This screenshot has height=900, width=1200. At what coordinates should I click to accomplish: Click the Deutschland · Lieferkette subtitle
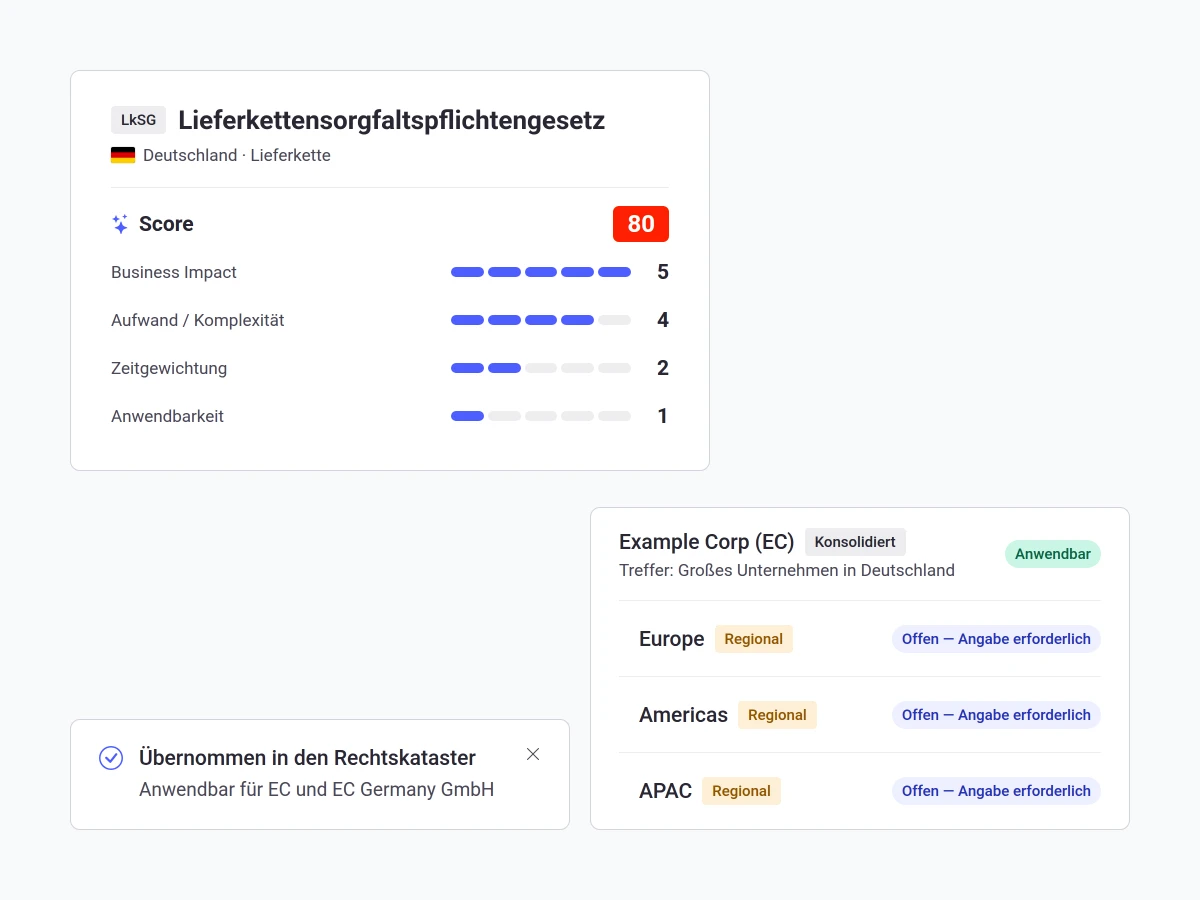click(x=237, y=155)
